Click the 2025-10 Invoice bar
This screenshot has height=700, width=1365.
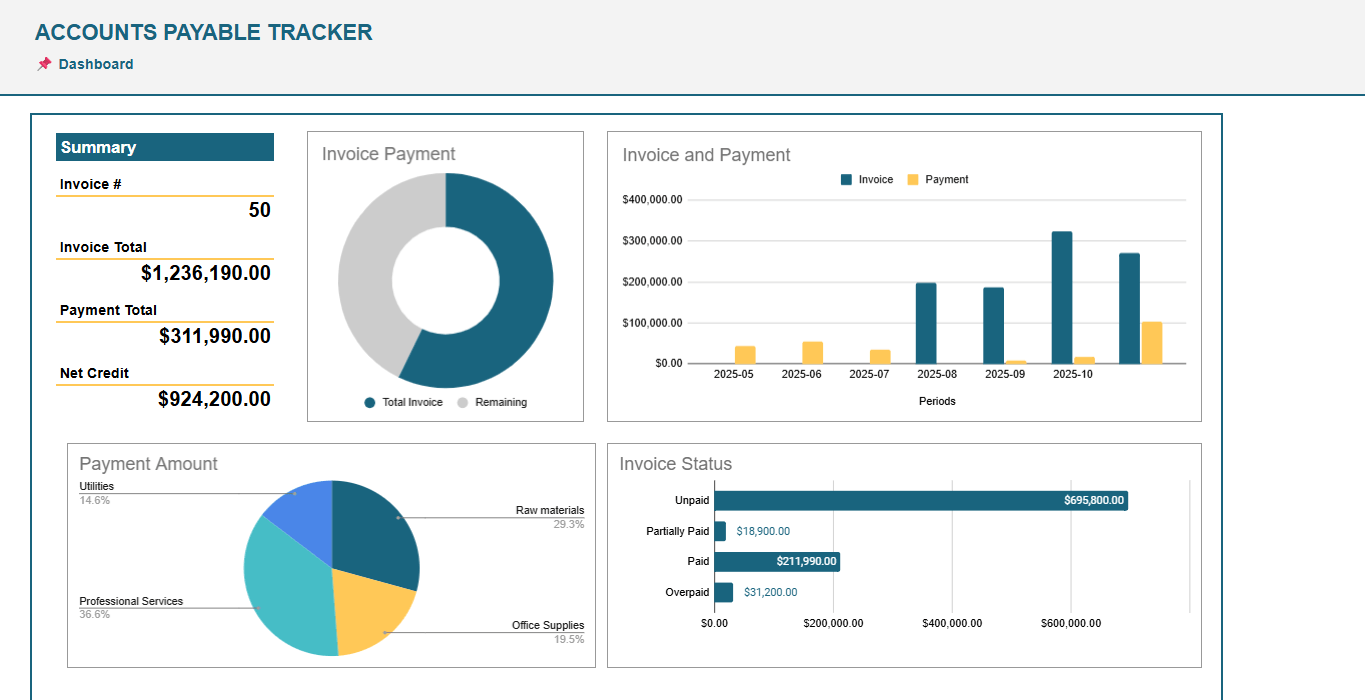point(1060,297)
